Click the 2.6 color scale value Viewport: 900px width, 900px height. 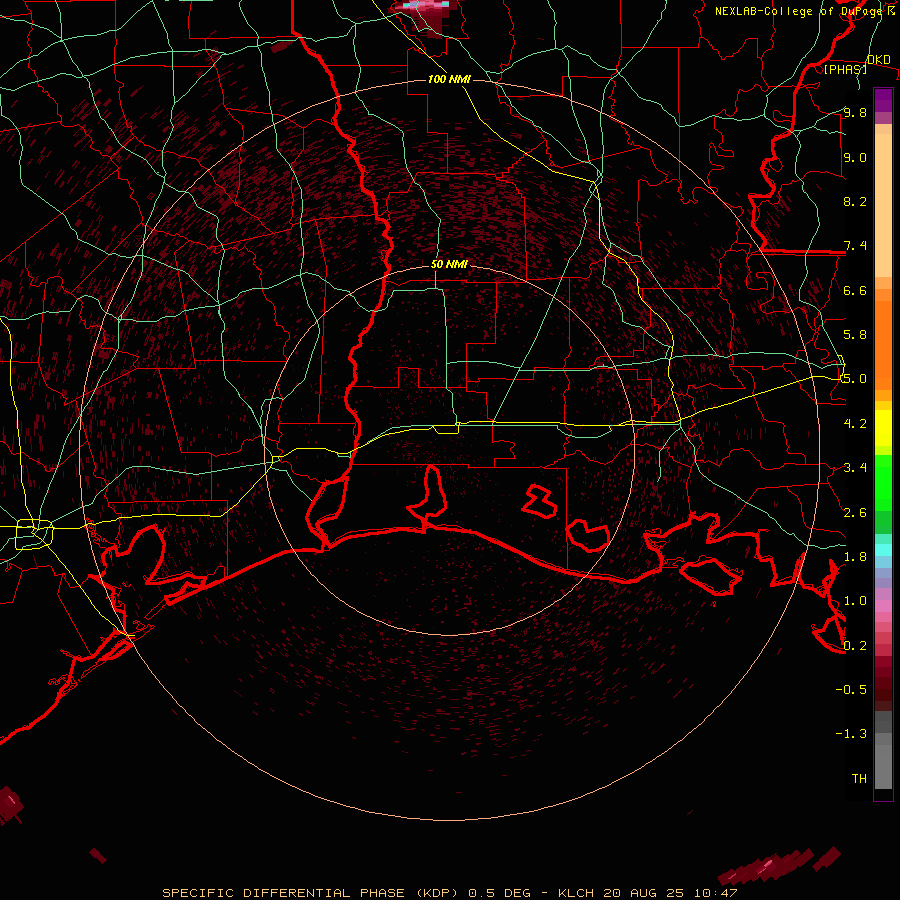click(855, 513)
